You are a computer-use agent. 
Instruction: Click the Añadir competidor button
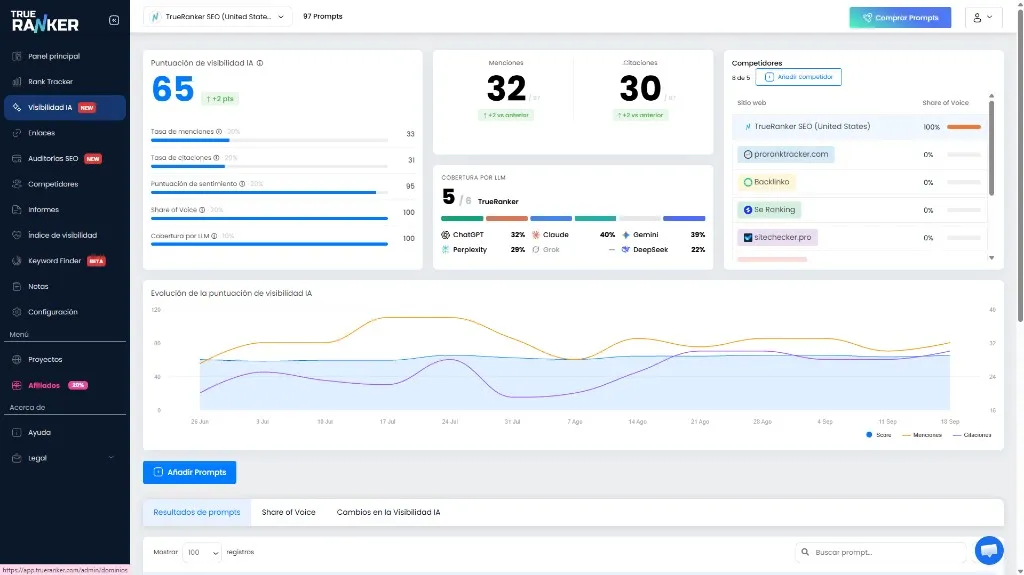click(x=798, y=77)
